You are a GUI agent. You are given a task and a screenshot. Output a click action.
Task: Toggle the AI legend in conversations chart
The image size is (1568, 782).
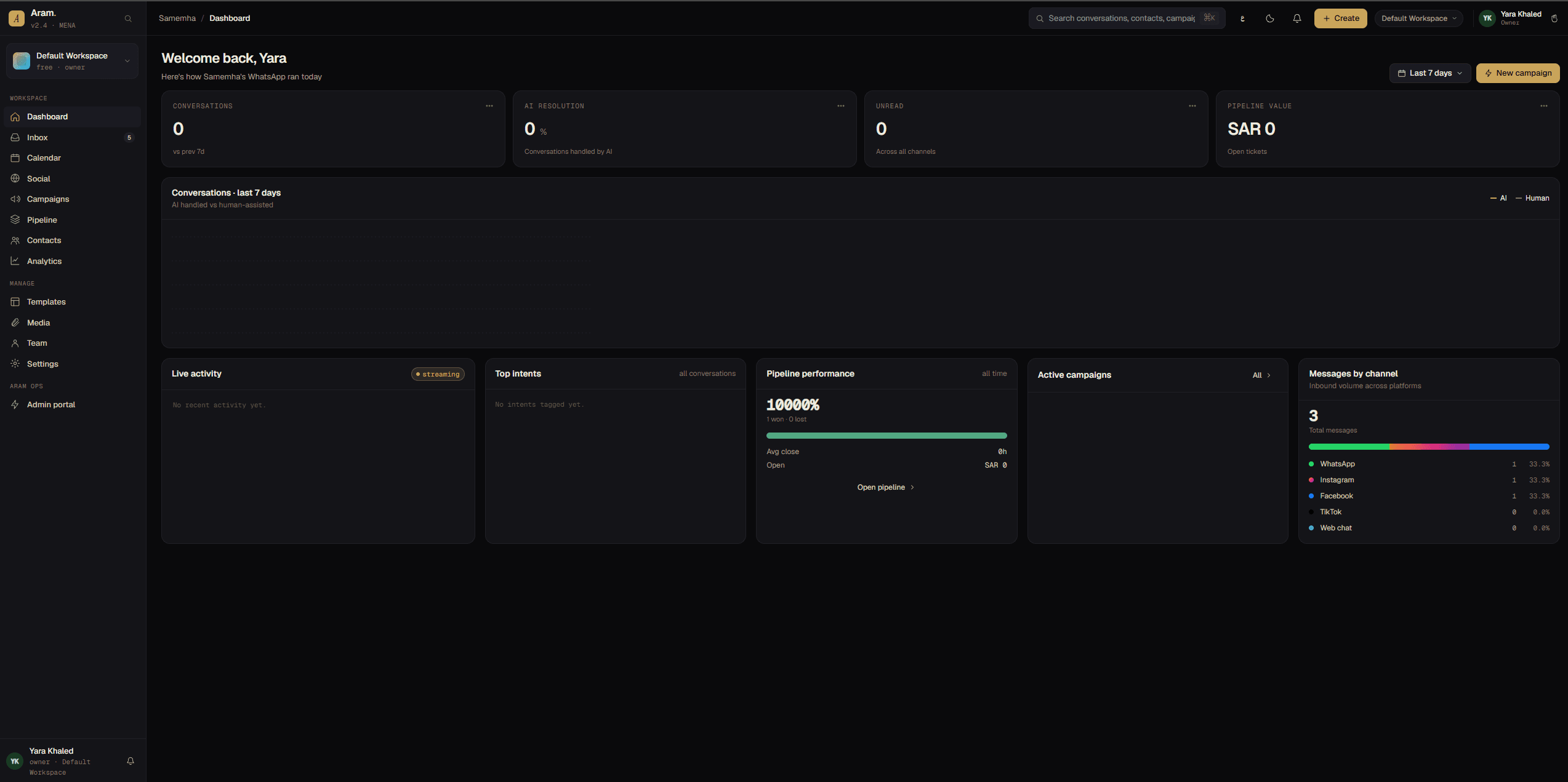coord(1498,198)
